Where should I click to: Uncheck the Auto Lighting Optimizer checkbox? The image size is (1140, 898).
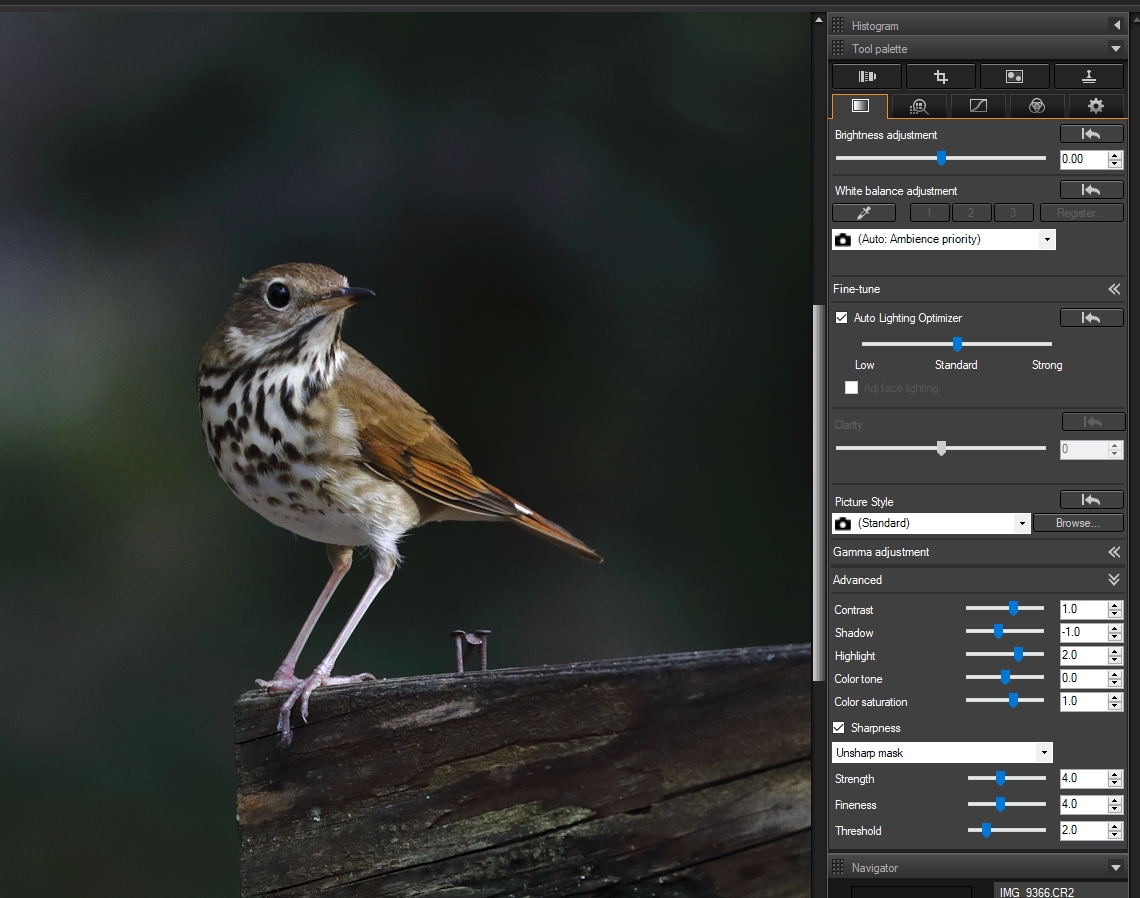coord(841,318)
